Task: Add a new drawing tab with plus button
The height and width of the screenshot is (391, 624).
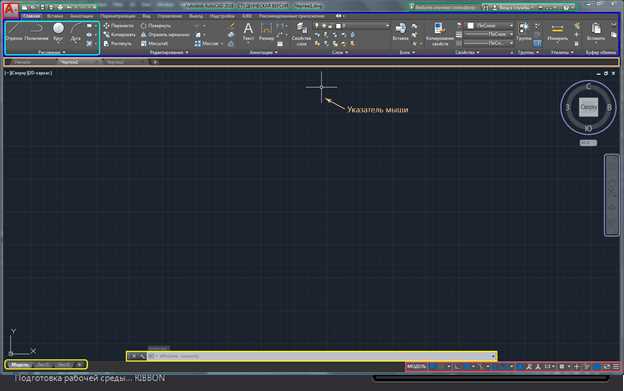Action: click(155, 62)
